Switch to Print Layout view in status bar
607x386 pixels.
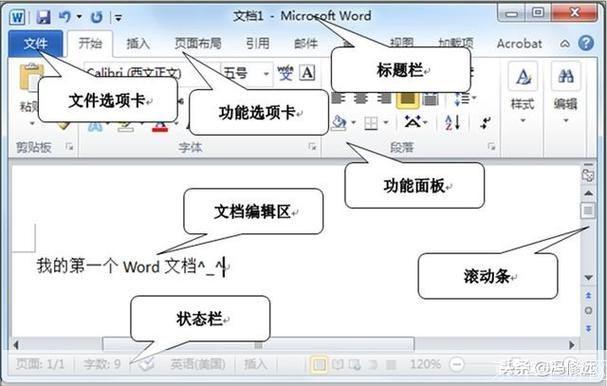[319, 364]
